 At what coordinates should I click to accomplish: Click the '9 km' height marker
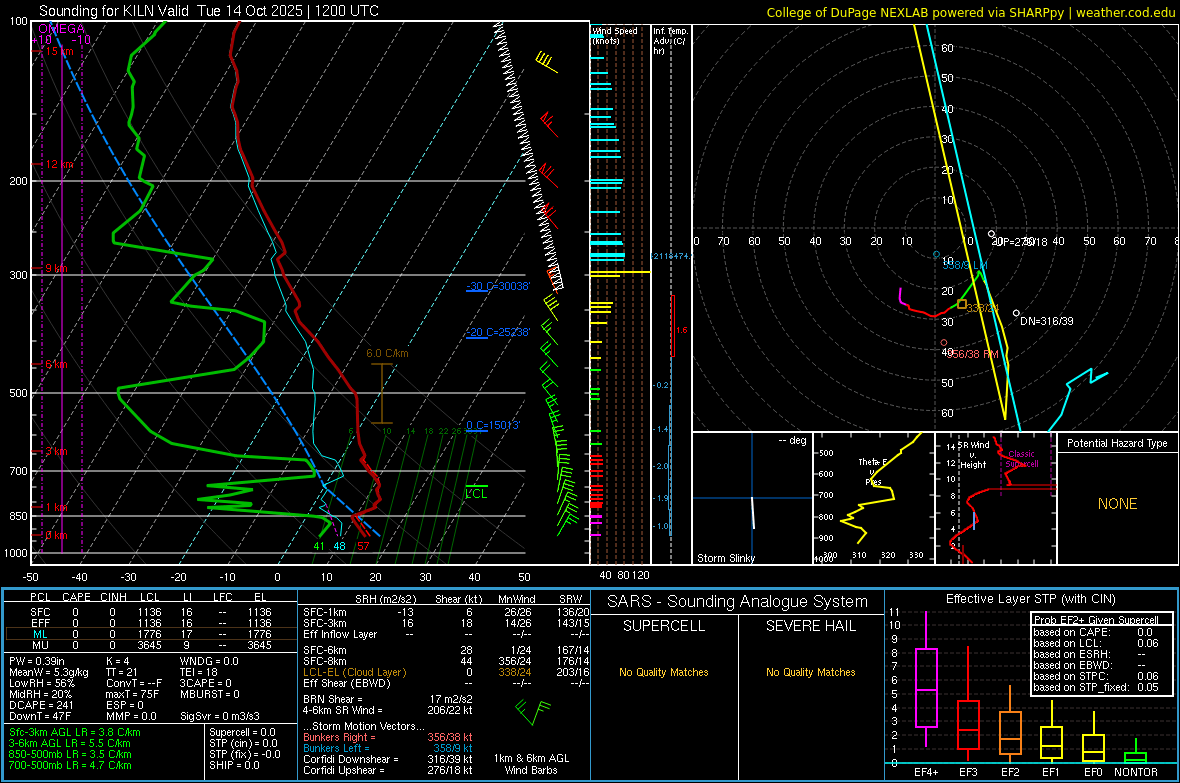[x=56, y=268]
